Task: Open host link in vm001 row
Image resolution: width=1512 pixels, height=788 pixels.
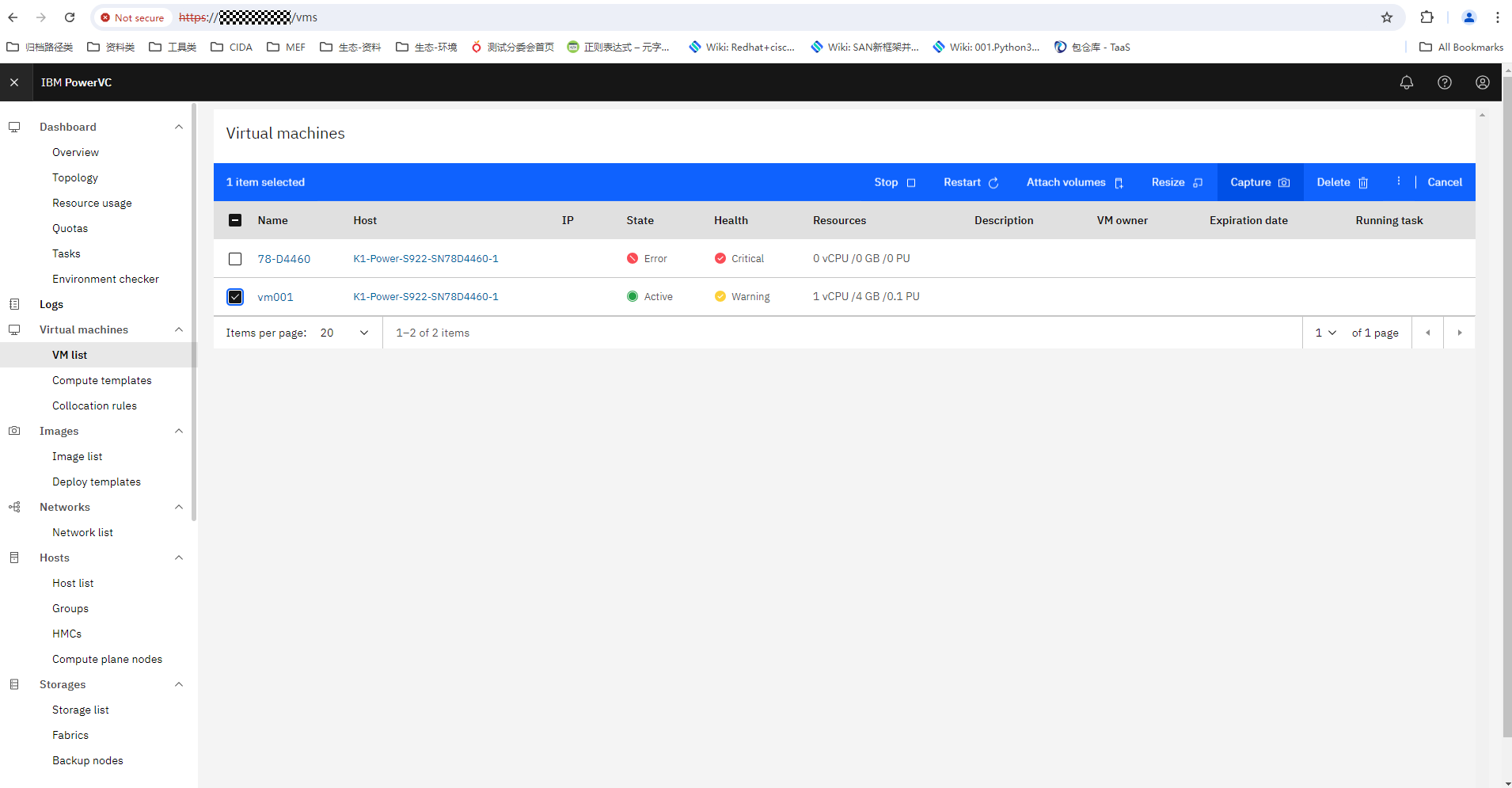Action: [426, 296]
